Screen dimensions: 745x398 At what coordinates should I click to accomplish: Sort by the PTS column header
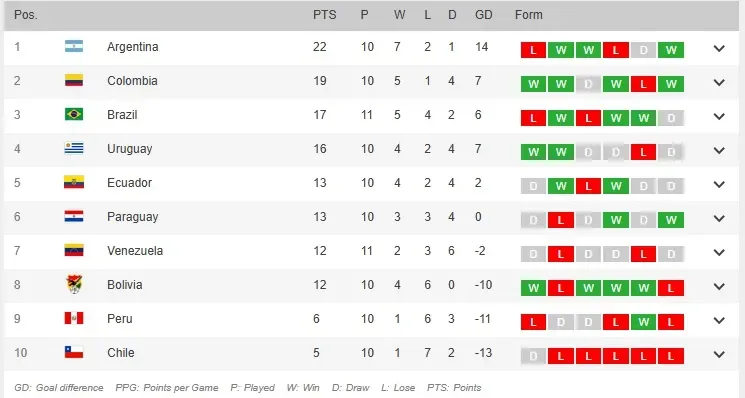[325, 15]
